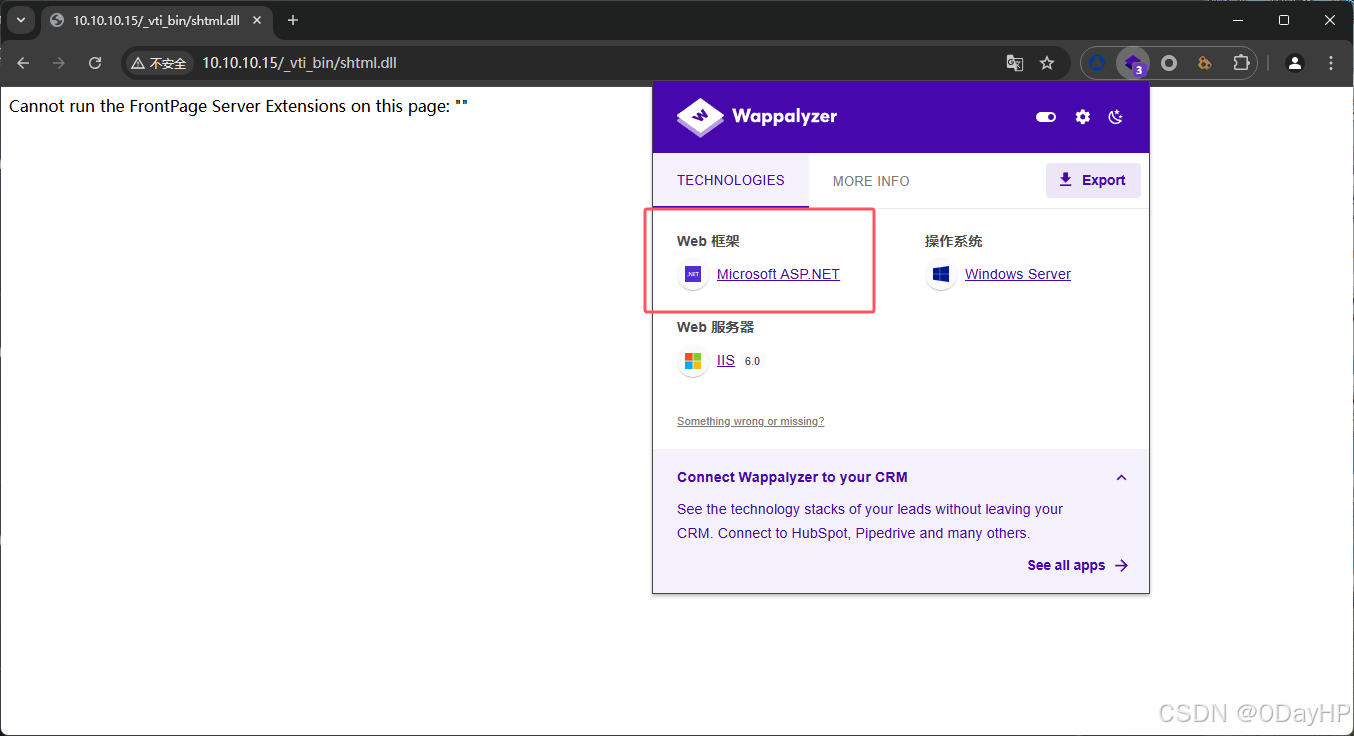This screenshot has height=736, width=1354.
Task: Click the 'Web 服务器' category heading
Action: pos(715,327)
